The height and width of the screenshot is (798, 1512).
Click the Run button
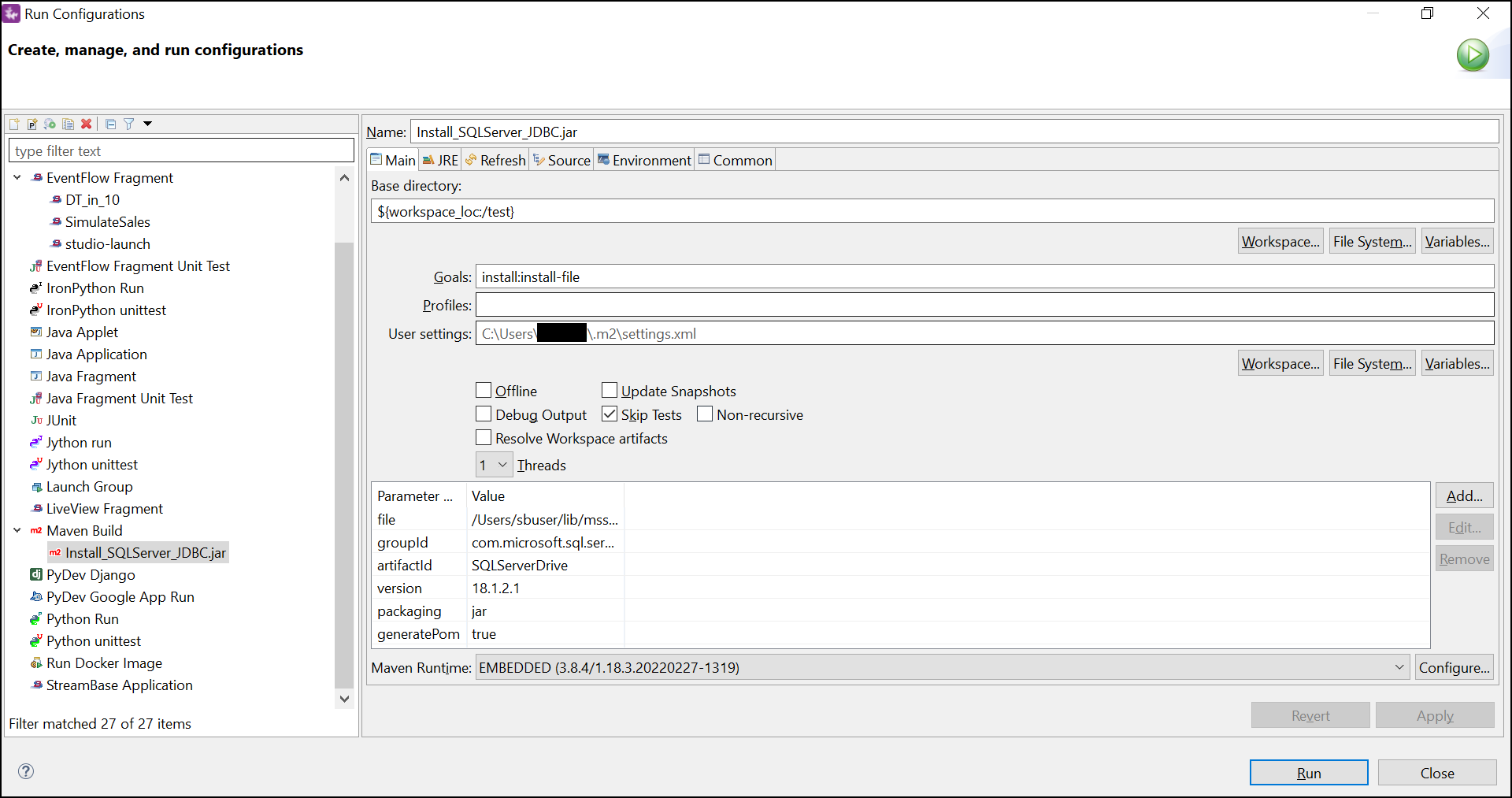1309,773
